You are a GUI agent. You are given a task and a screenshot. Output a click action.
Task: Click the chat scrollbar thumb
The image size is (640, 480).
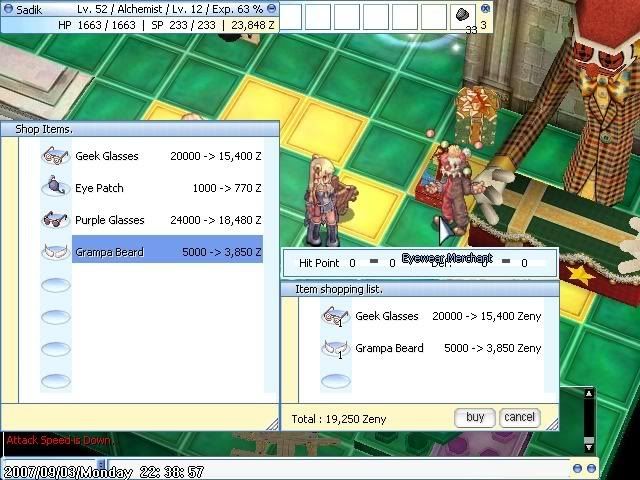click(x=589, y=440)
